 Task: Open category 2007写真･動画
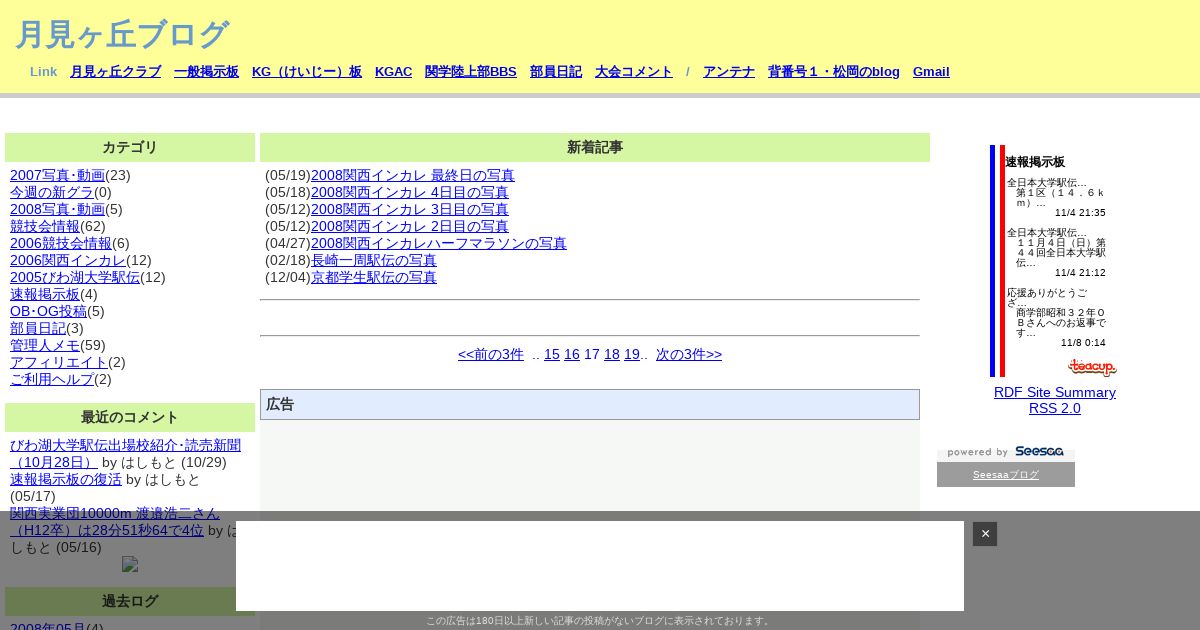coord(57,175)
